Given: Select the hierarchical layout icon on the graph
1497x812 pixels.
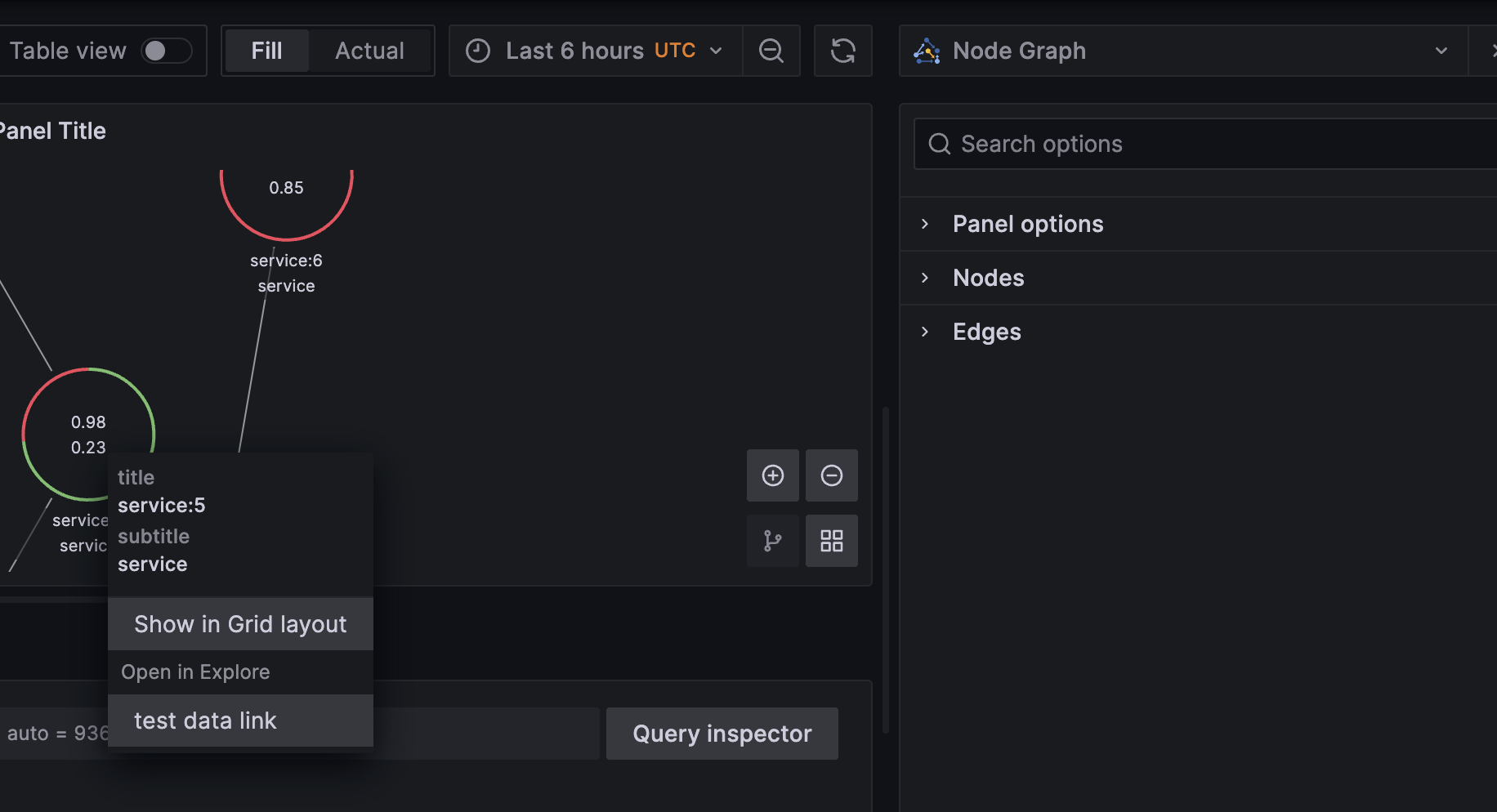Looking at the screenshot, I should coord(772,541).
